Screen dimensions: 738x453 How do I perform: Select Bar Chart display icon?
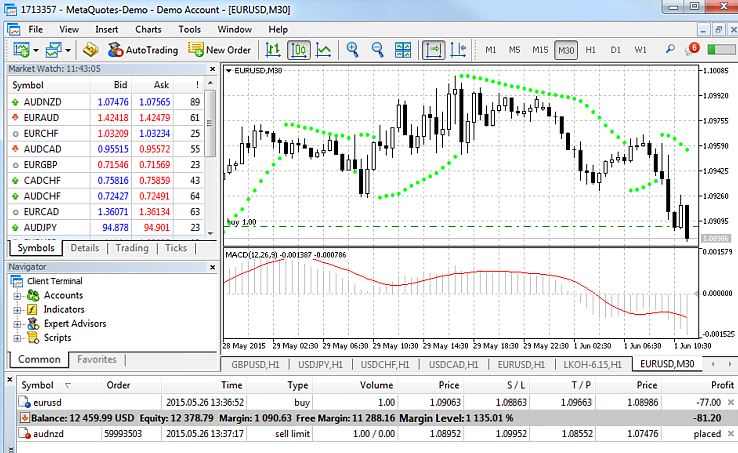(x=273, y=49)
